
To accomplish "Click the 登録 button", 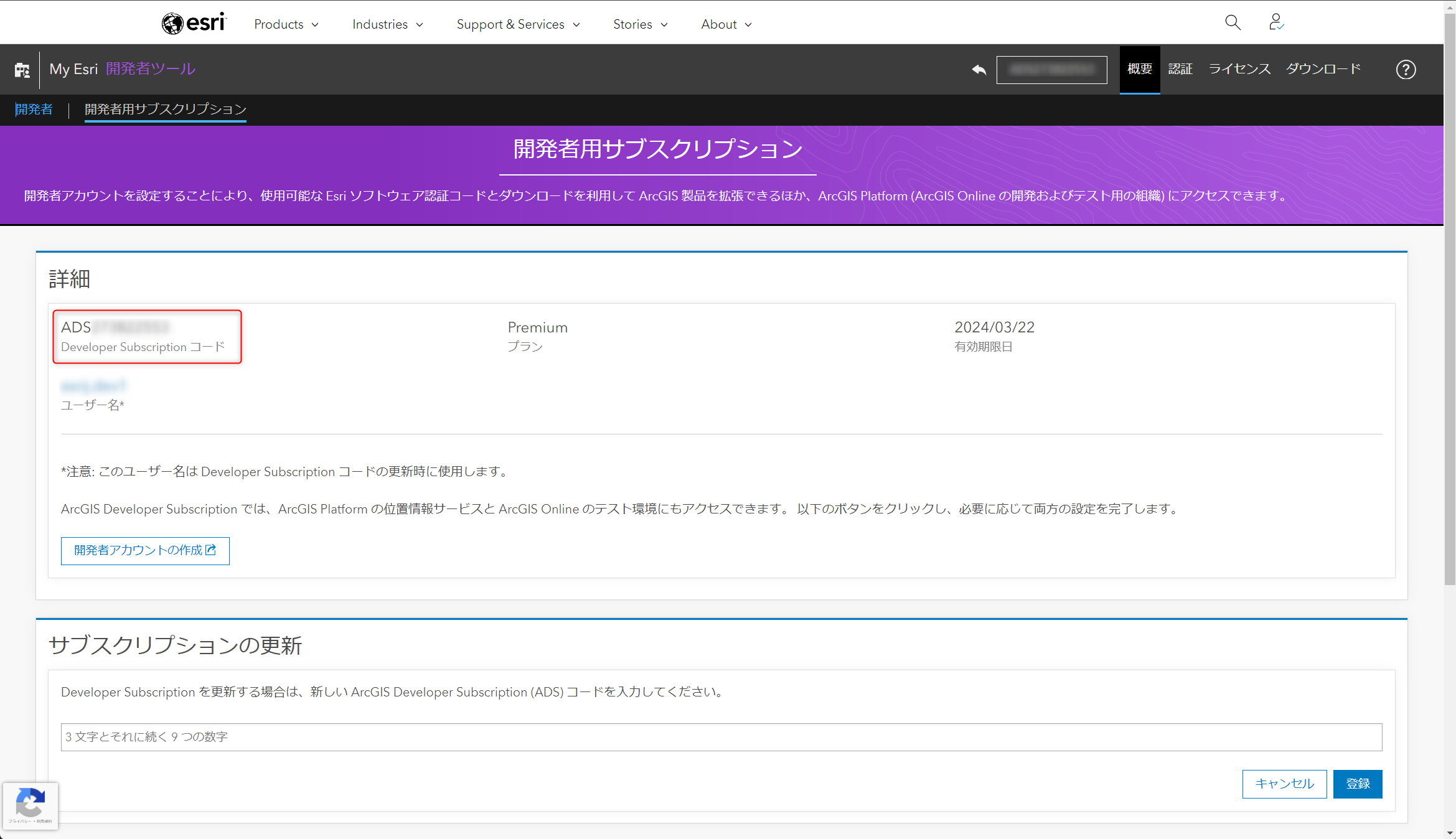I will coord(1358,784).
